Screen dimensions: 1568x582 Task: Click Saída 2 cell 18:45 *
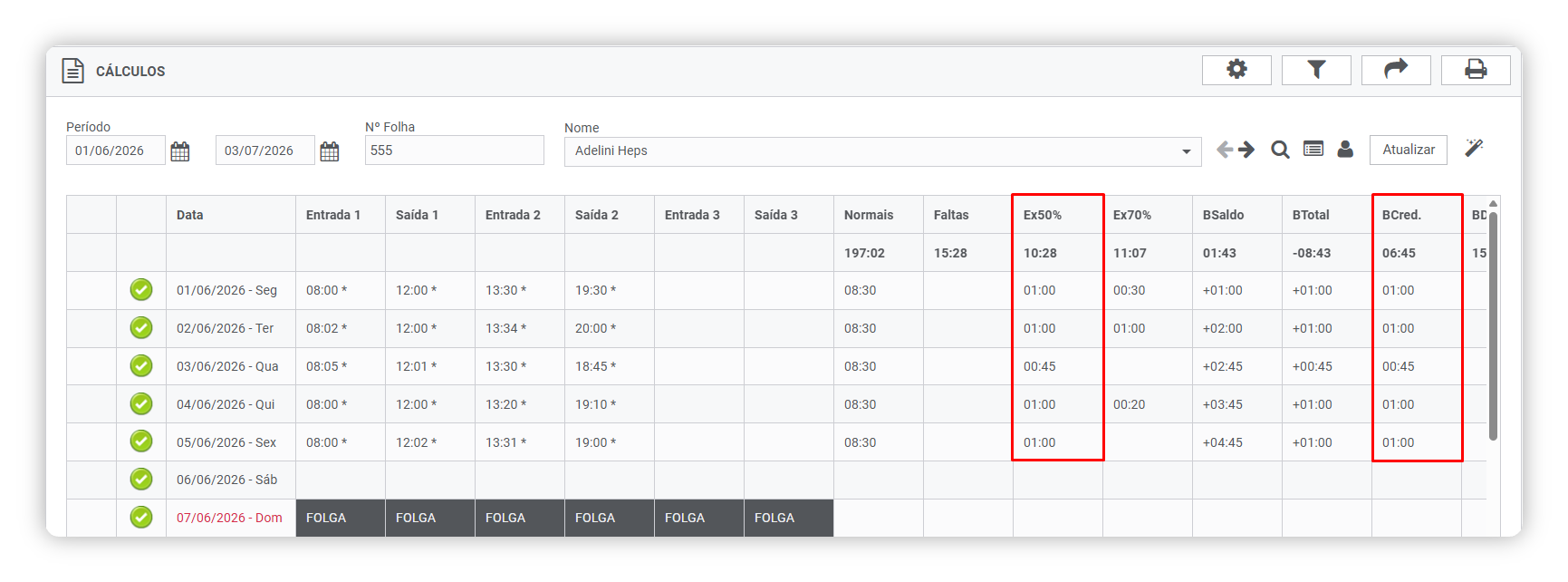[610, 366]
